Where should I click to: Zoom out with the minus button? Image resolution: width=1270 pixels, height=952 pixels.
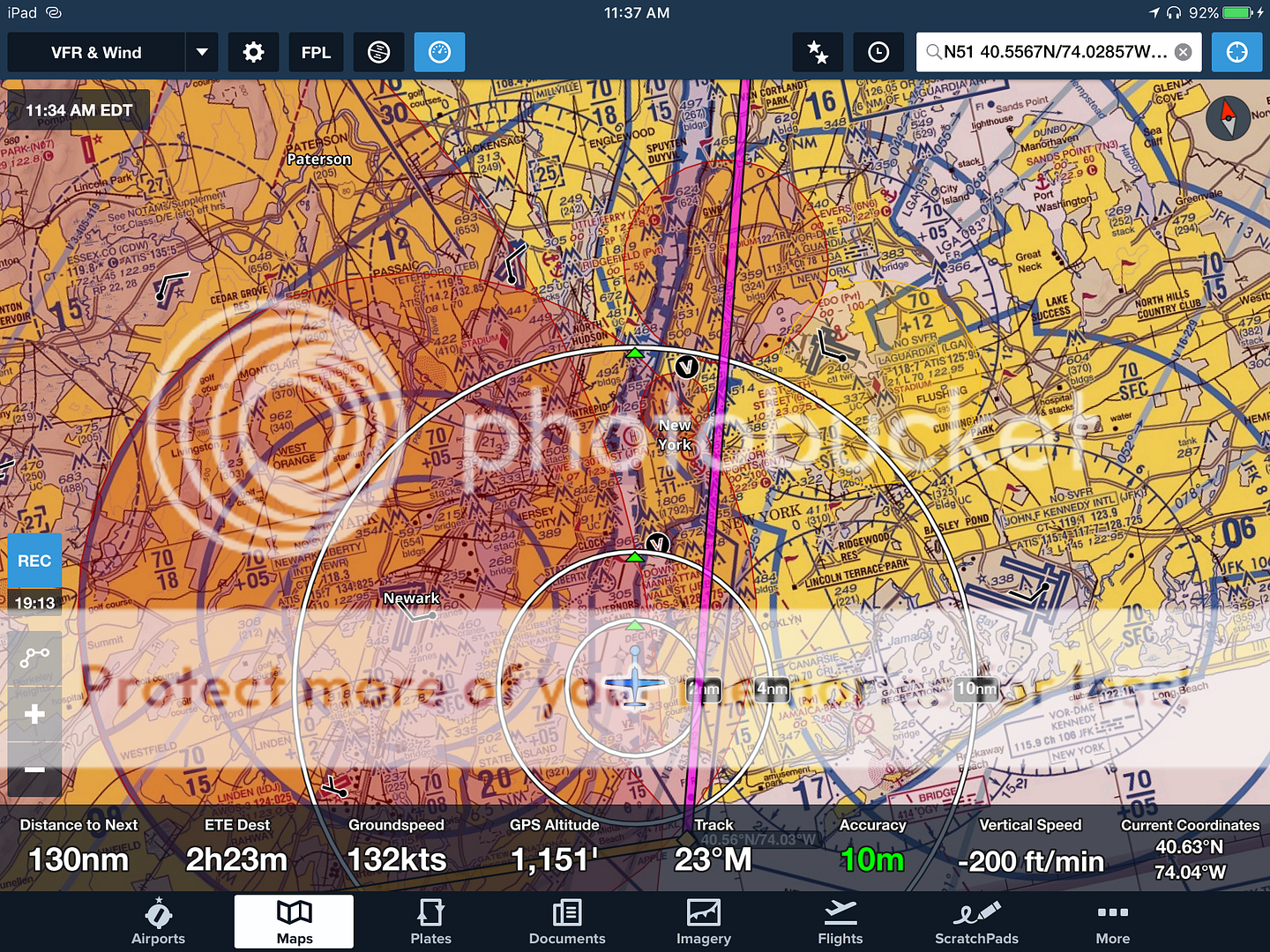[34, 770]
